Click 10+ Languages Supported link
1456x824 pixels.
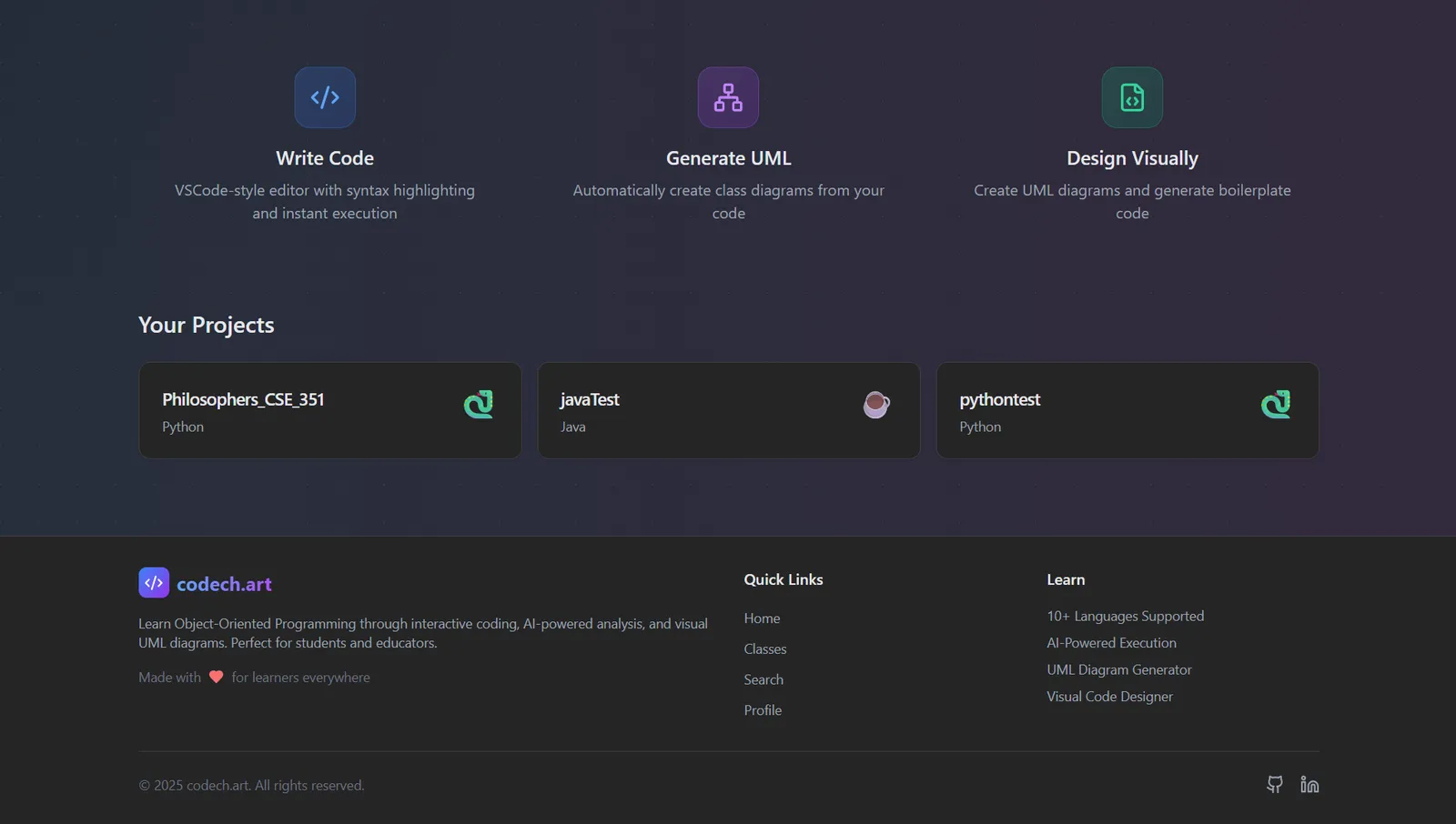click(x=1125, y=616)
